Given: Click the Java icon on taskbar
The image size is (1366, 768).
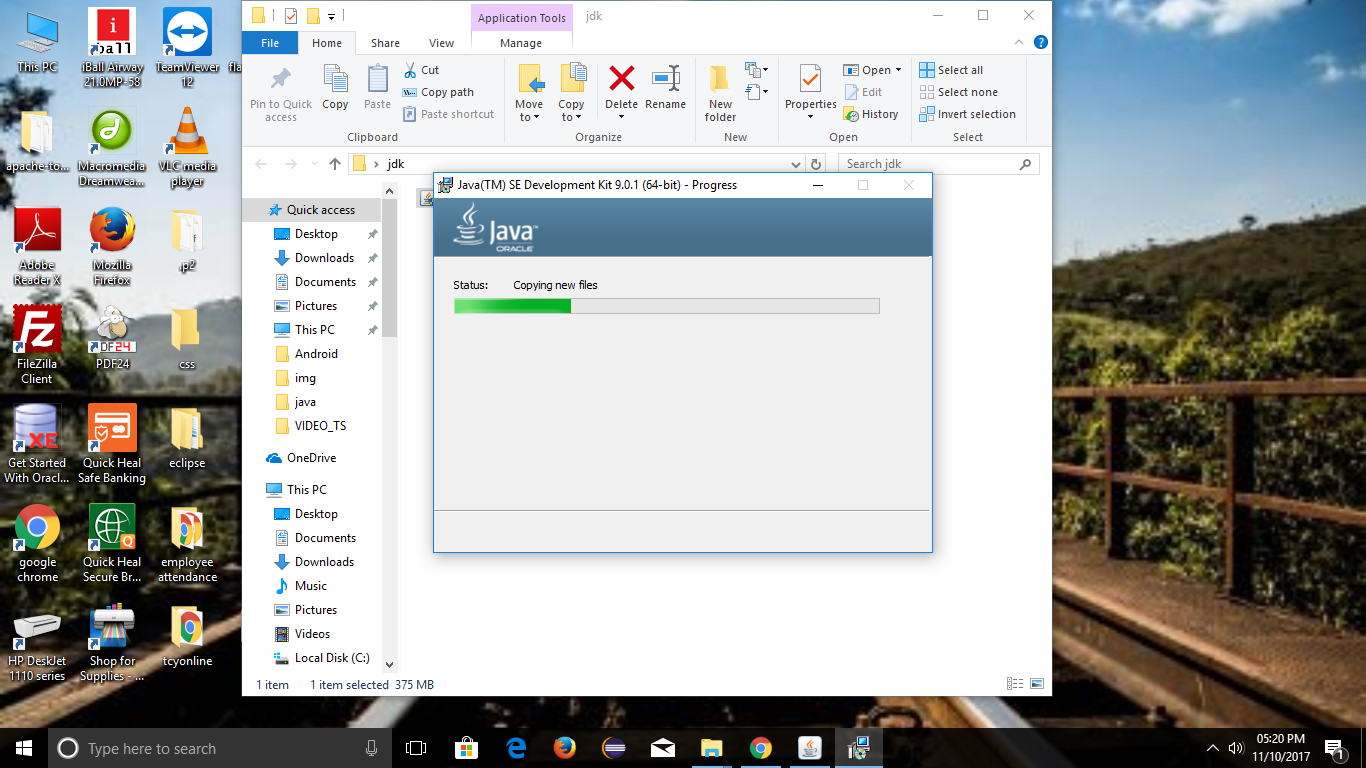Looking at the screenshot, I should (810, 748).
